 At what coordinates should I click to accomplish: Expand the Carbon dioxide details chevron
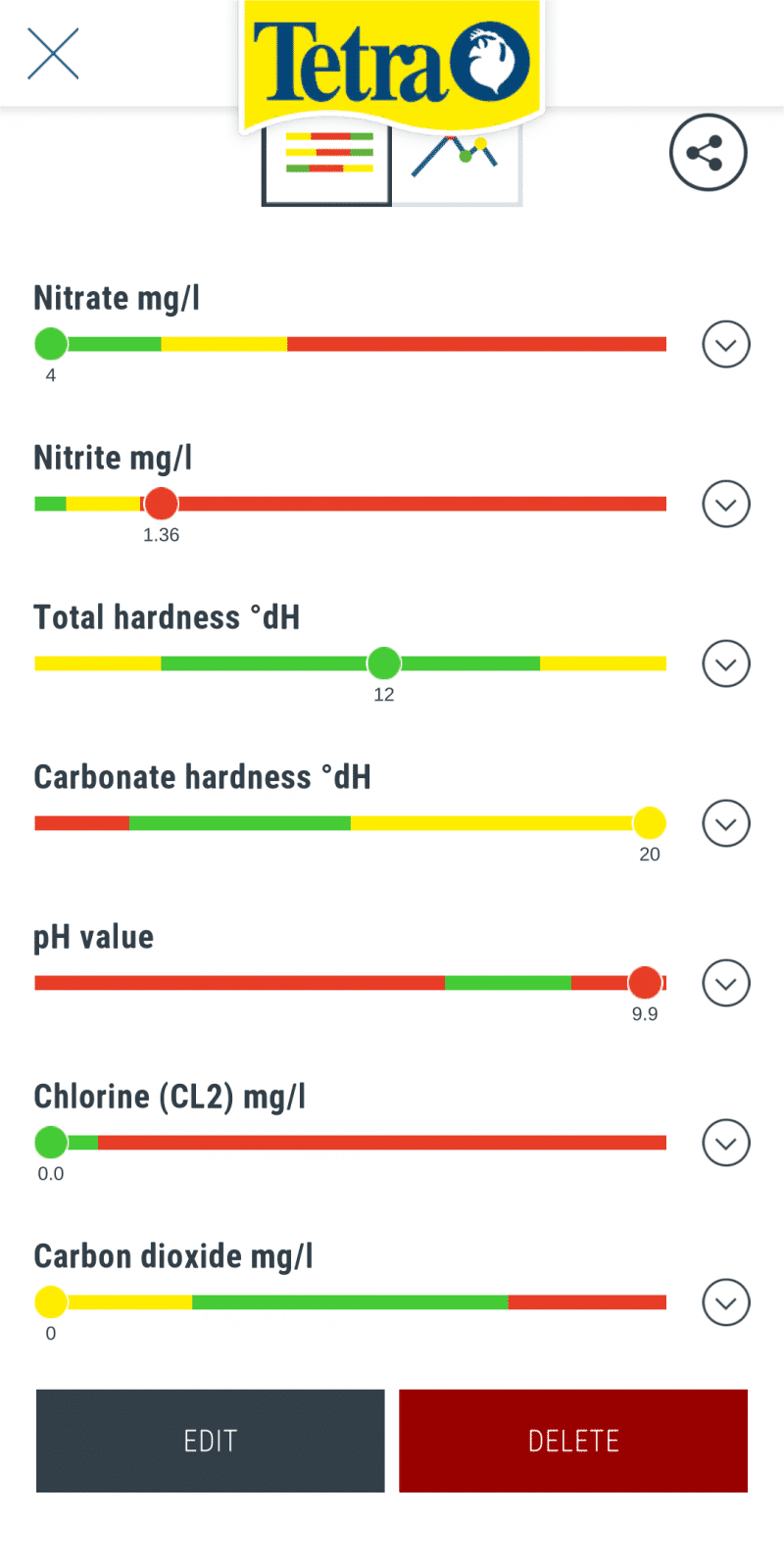726,1302
